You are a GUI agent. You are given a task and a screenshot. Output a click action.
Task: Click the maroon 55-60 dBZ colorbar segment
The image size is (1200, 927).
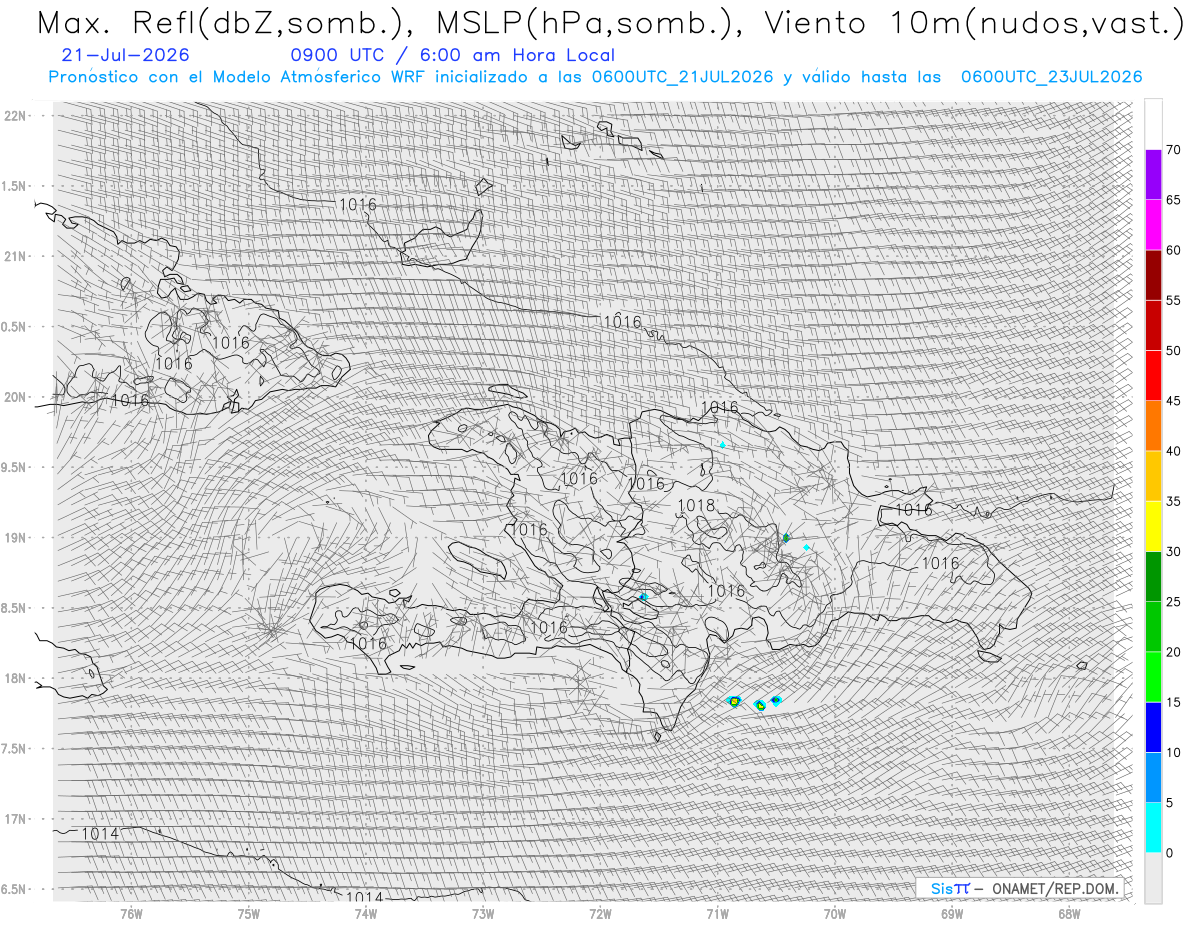tap(1153, 275)
